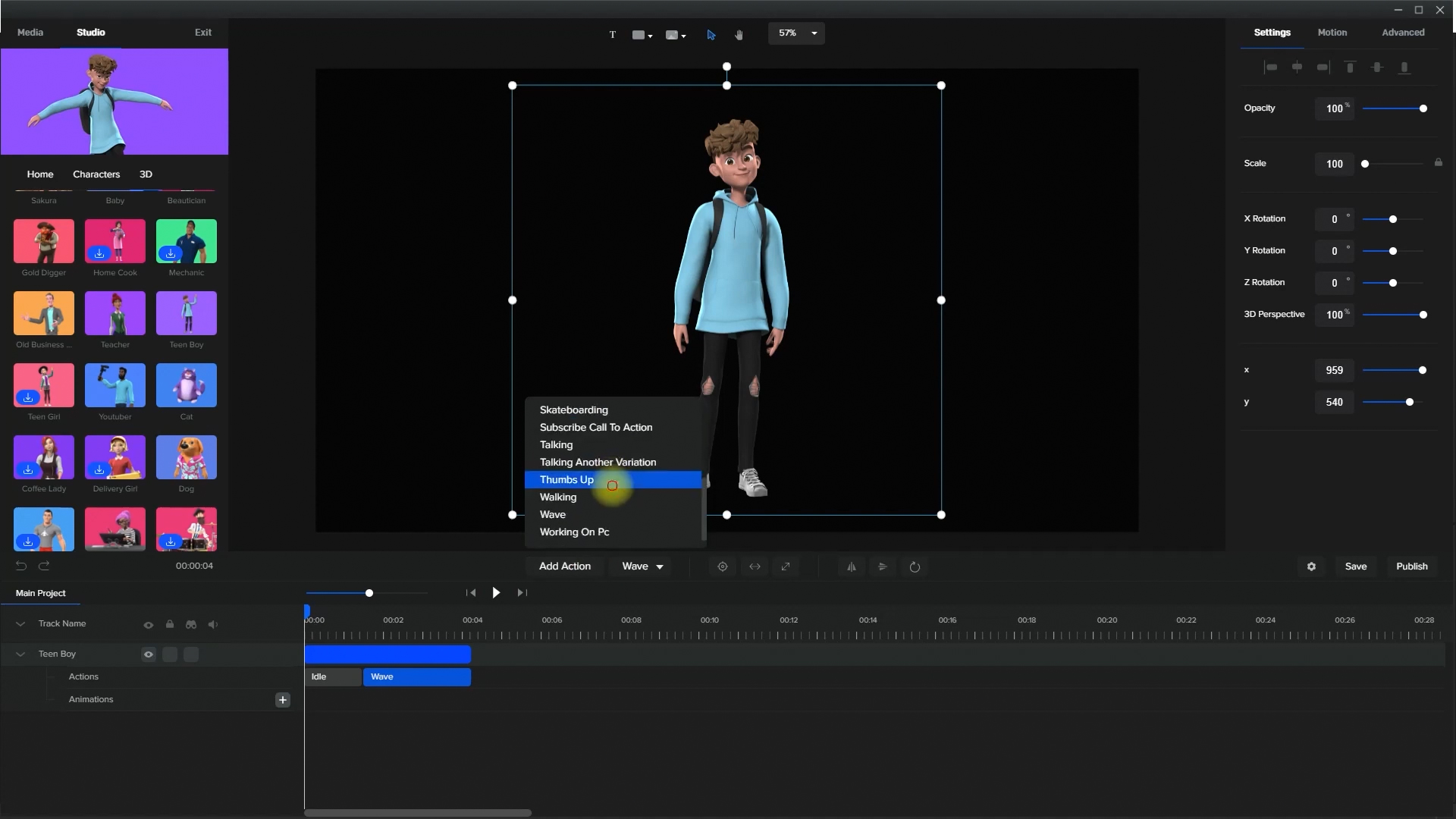Click the Scale value field
This screenshot has height=819, width=1456.
tap(1335, 164)
